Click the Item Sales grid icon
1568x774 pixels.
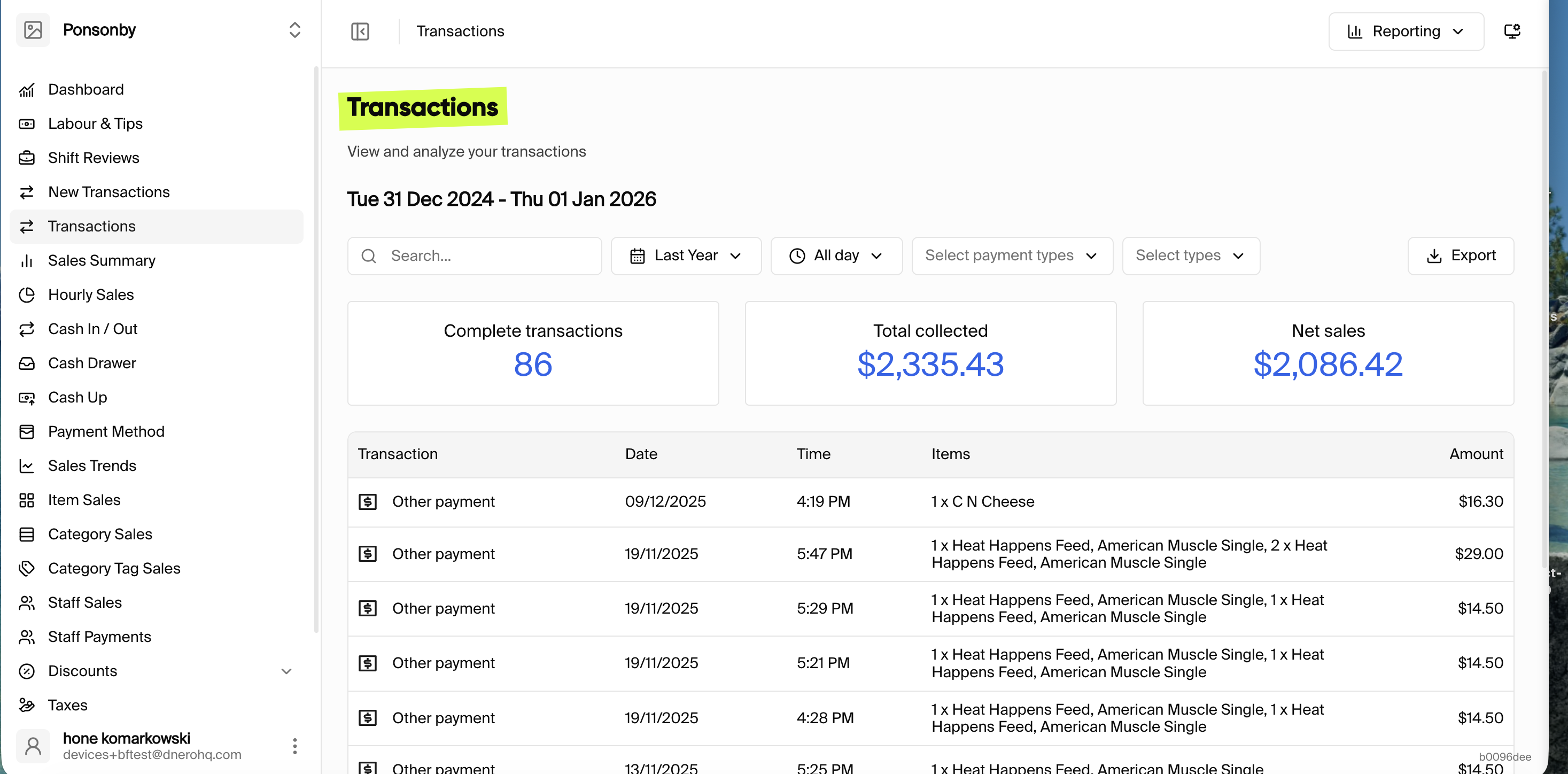click(x=27, y=500)
